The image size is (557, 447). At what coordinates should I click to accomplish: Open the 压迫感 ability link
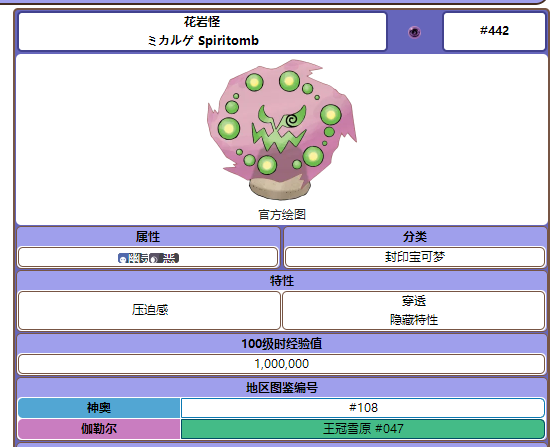coord(150,310)
